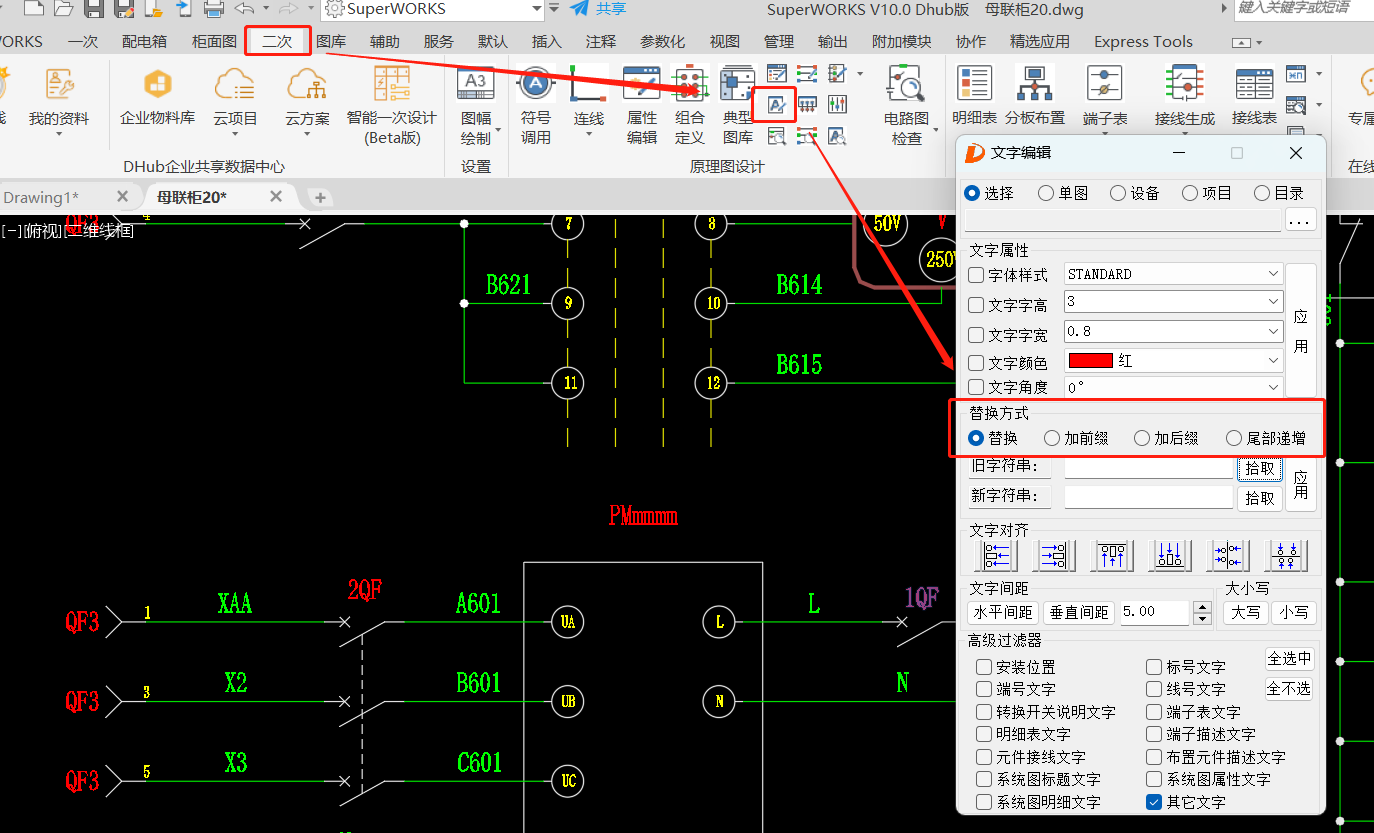
Task: Switch to the 柜面图 ribbon tab
Action: 214,42
